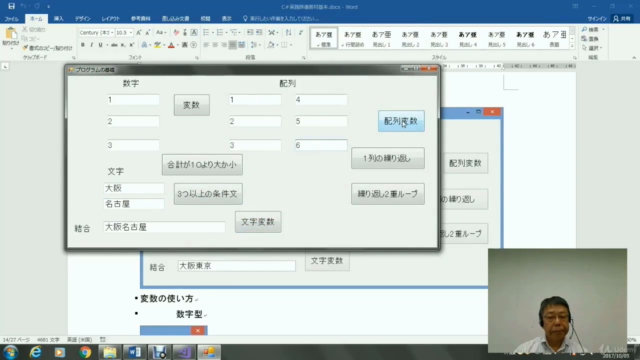Click the Cut scissors icon
The height and width of the screenshot is (360, 640).
point(25,29)
